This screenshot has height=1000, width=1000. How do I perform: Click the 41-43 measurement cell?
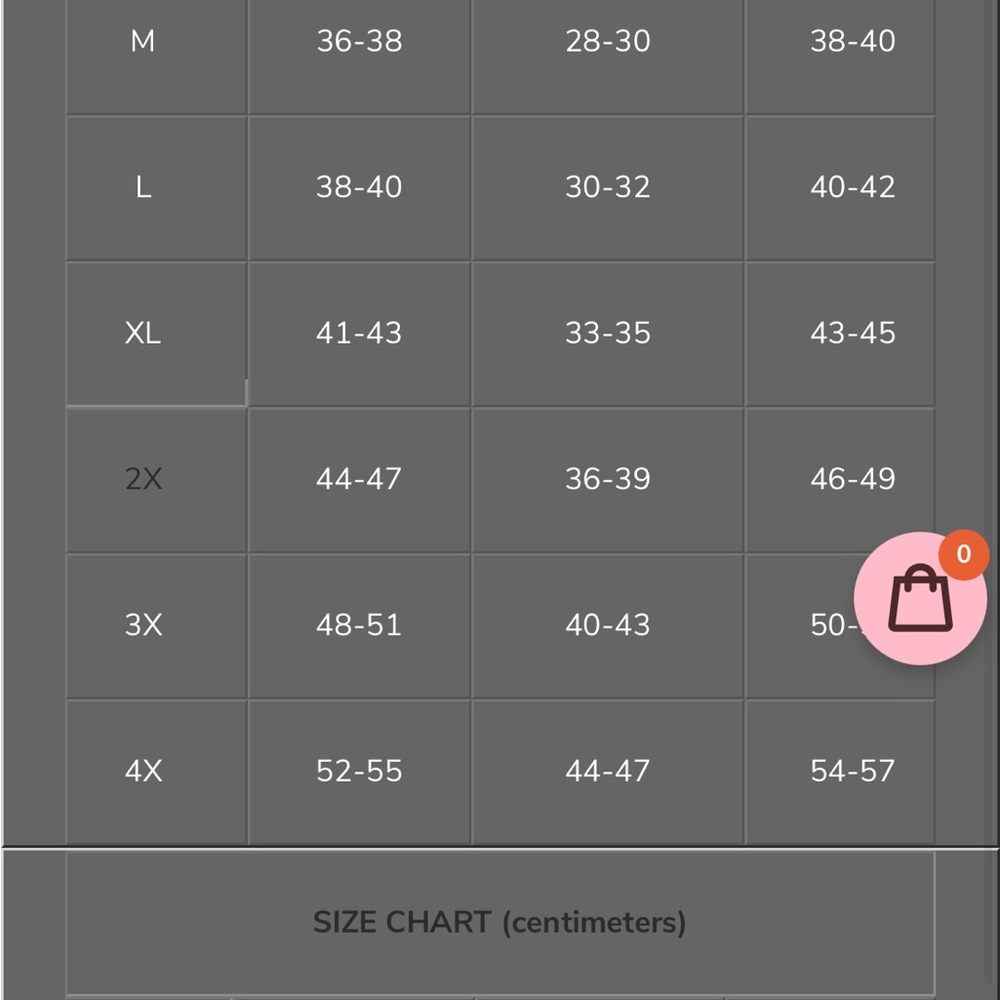tap(359, 333)
